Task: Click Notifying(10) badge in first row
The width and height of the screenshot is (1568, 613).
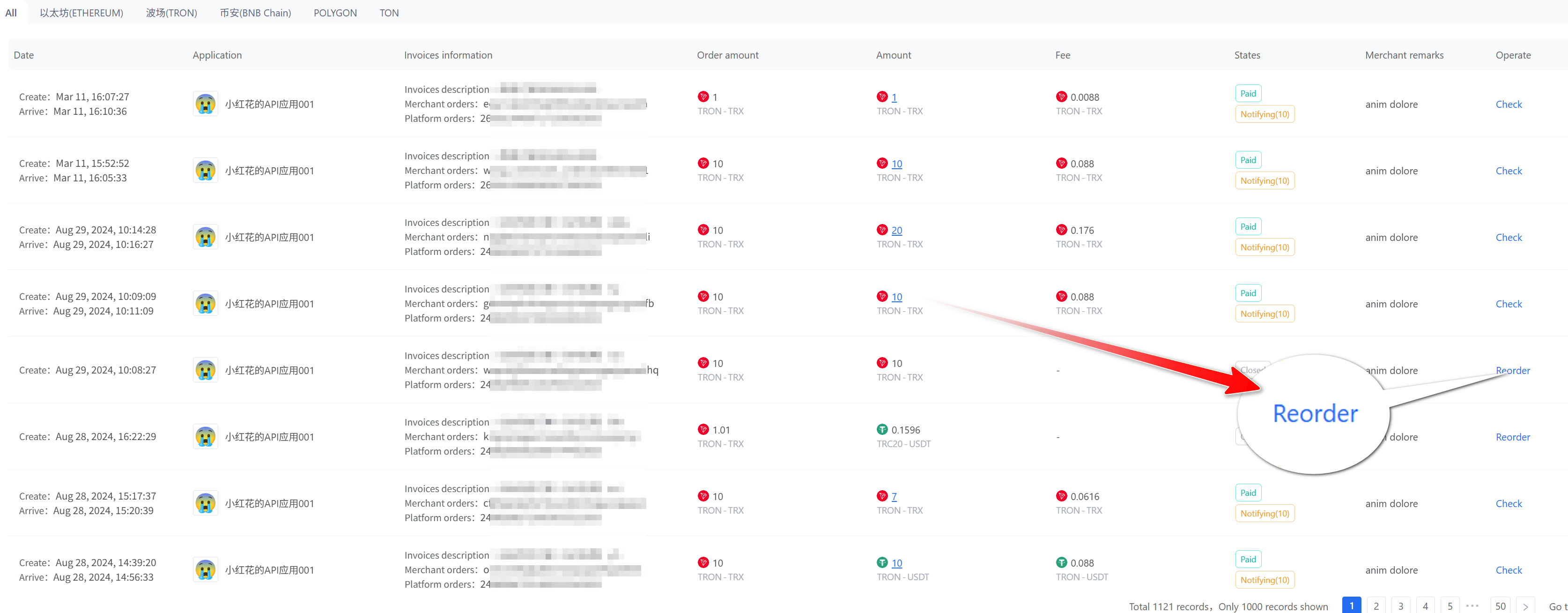Action: click(x=1264, y=114)
